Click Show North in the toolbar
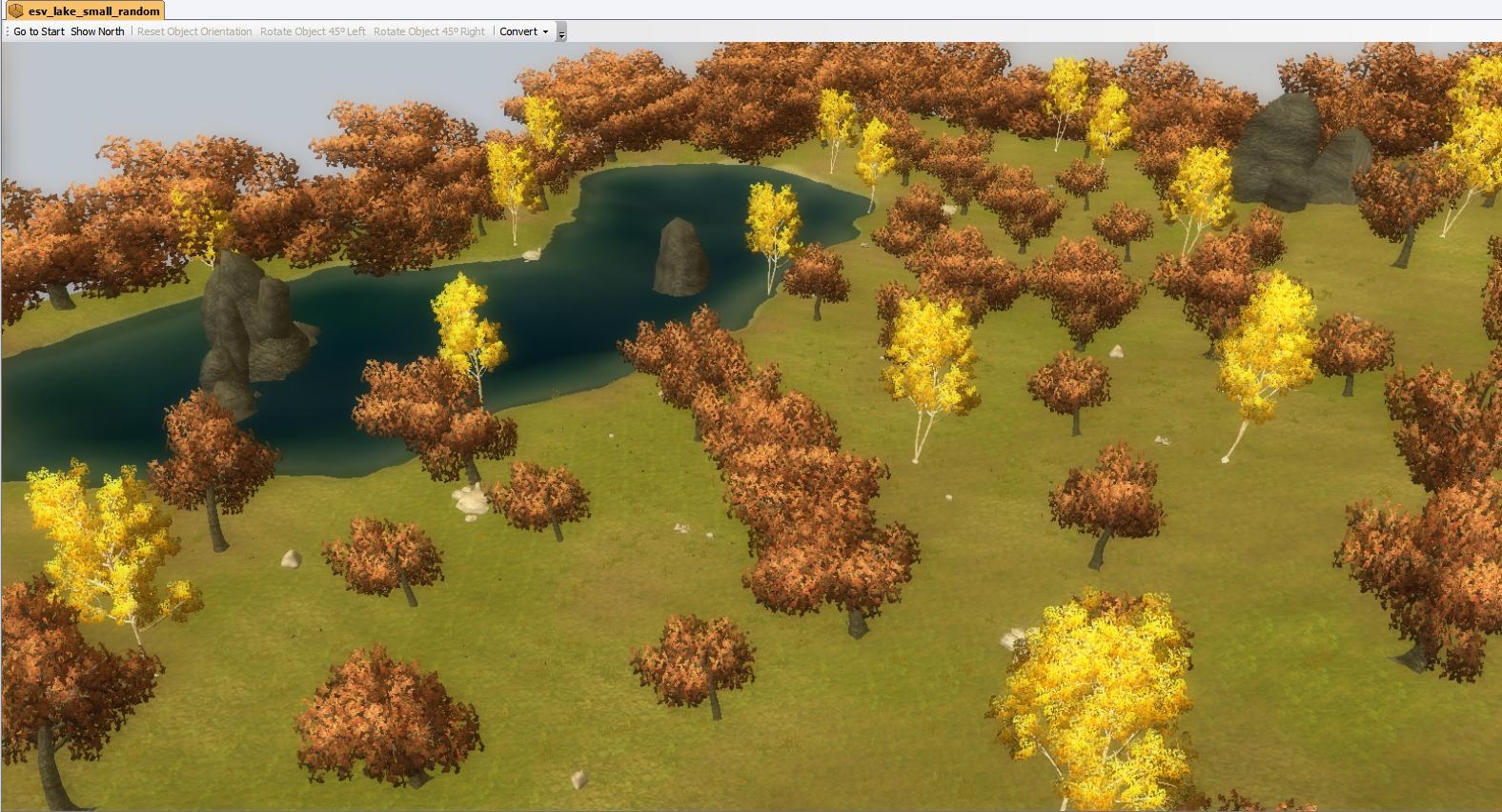Viewport: 1502px width, 812px height. (97, 31)
